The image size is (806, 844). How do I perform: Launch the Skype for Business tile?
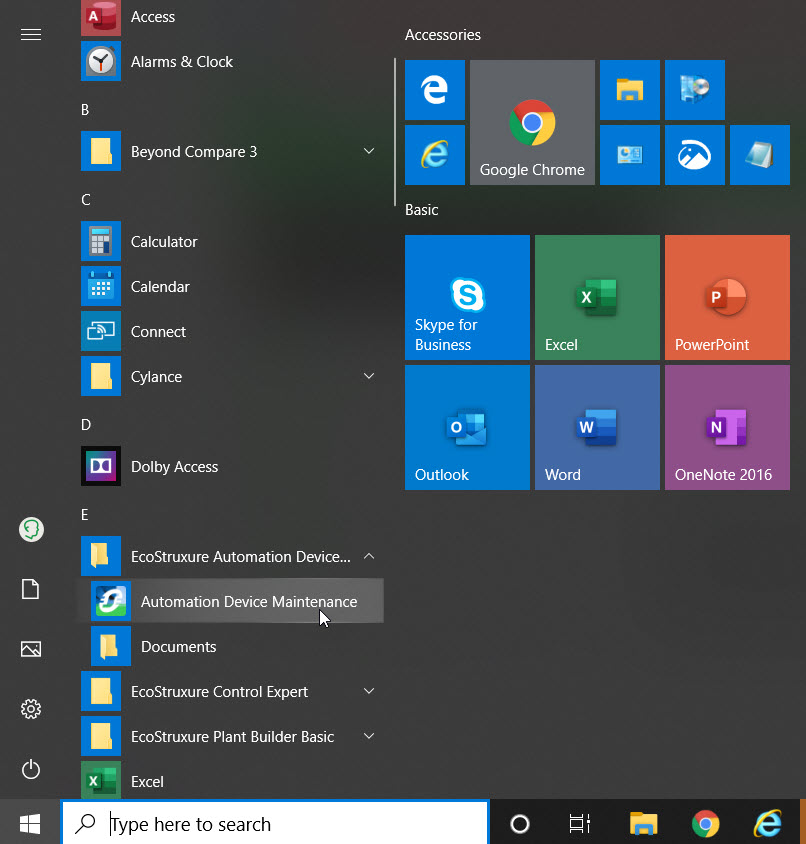pos(467,297)
